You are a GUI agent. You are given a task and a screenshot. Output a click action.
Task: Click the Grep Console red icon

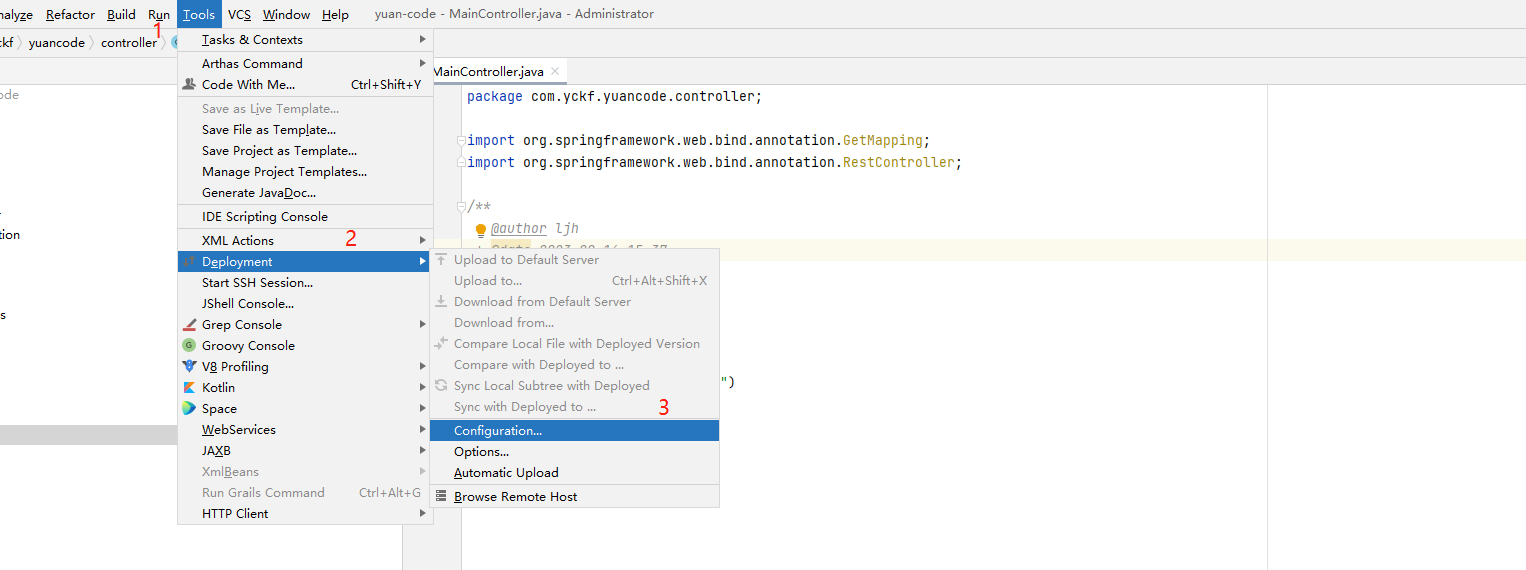point(189,325)
